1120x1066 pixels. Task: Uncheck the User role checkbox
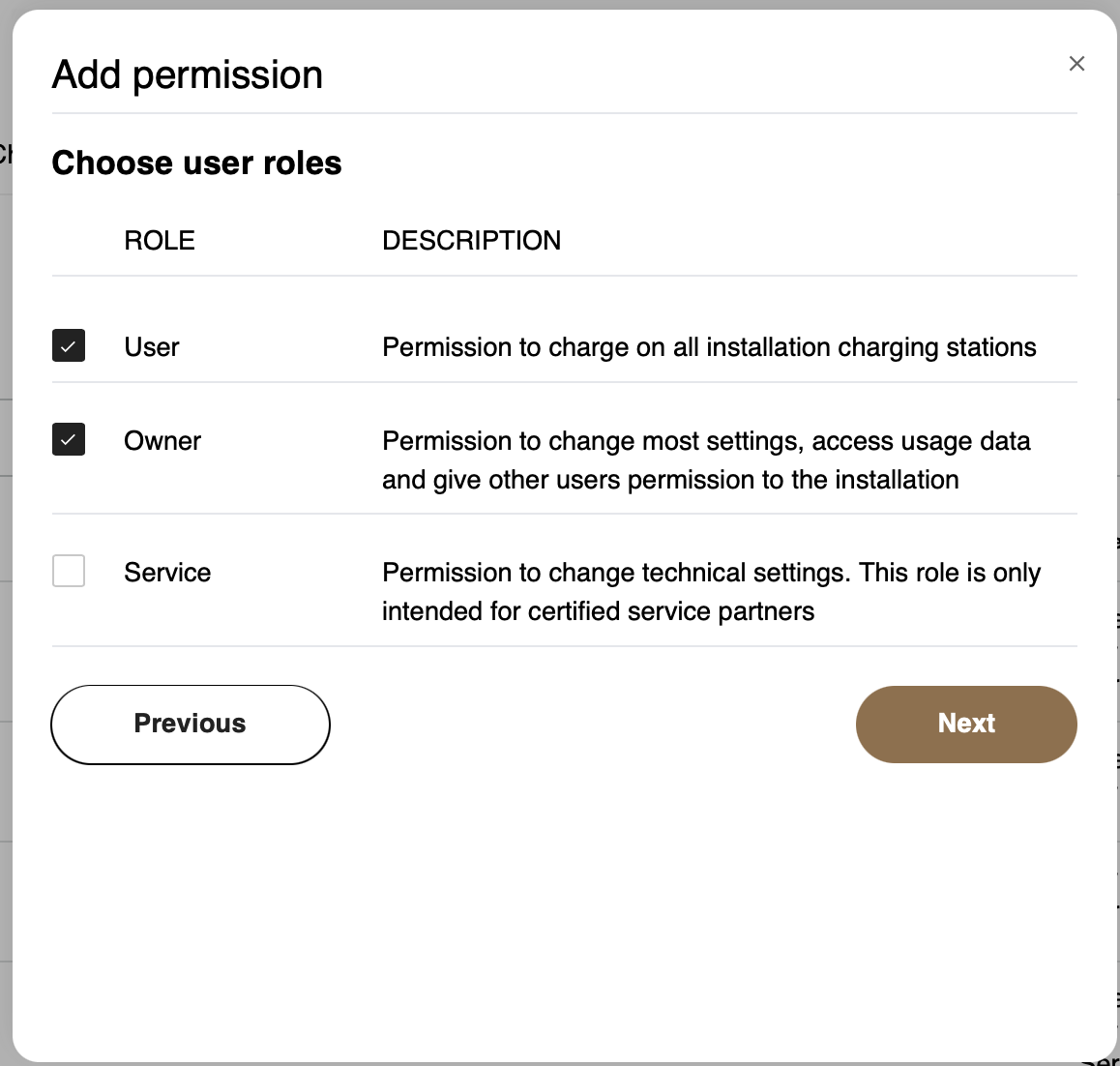click(69, 345)
